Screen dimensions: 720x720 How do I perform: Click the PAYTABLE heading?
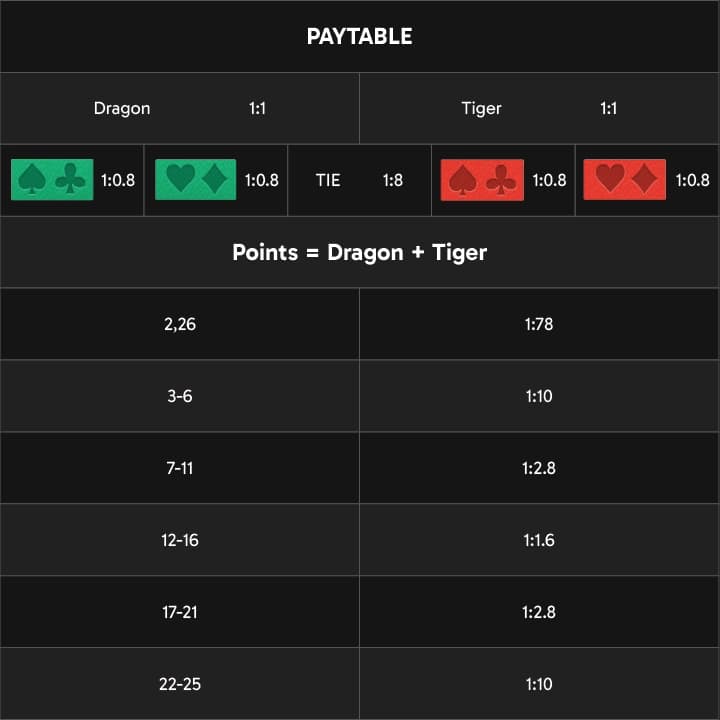360,36
